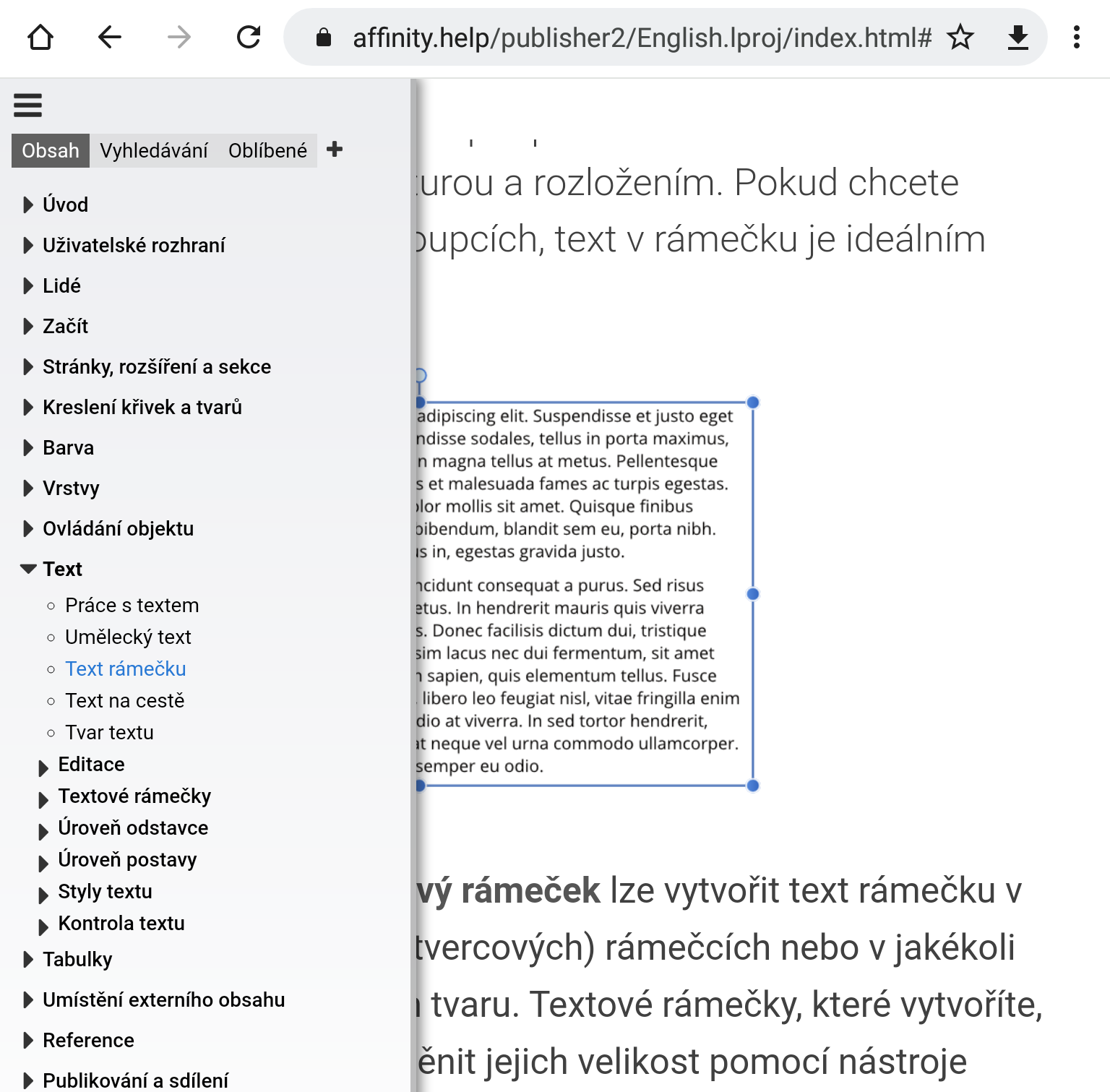The image size is (1110, 1092).
Task: Switch to Obsah tab
Action: point(51,150)
